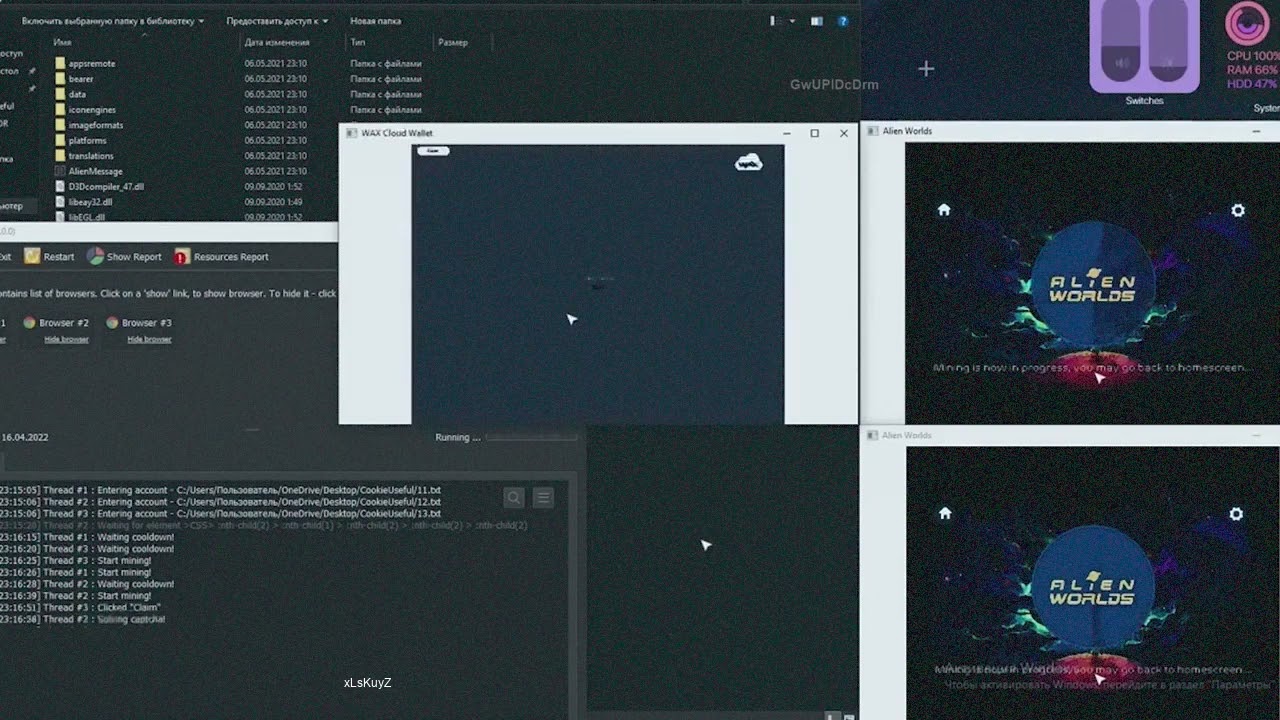Screen dimensions: 1280x720
Task: Open the view options dropdown arrow in Explorer
Action: point(792,20)
